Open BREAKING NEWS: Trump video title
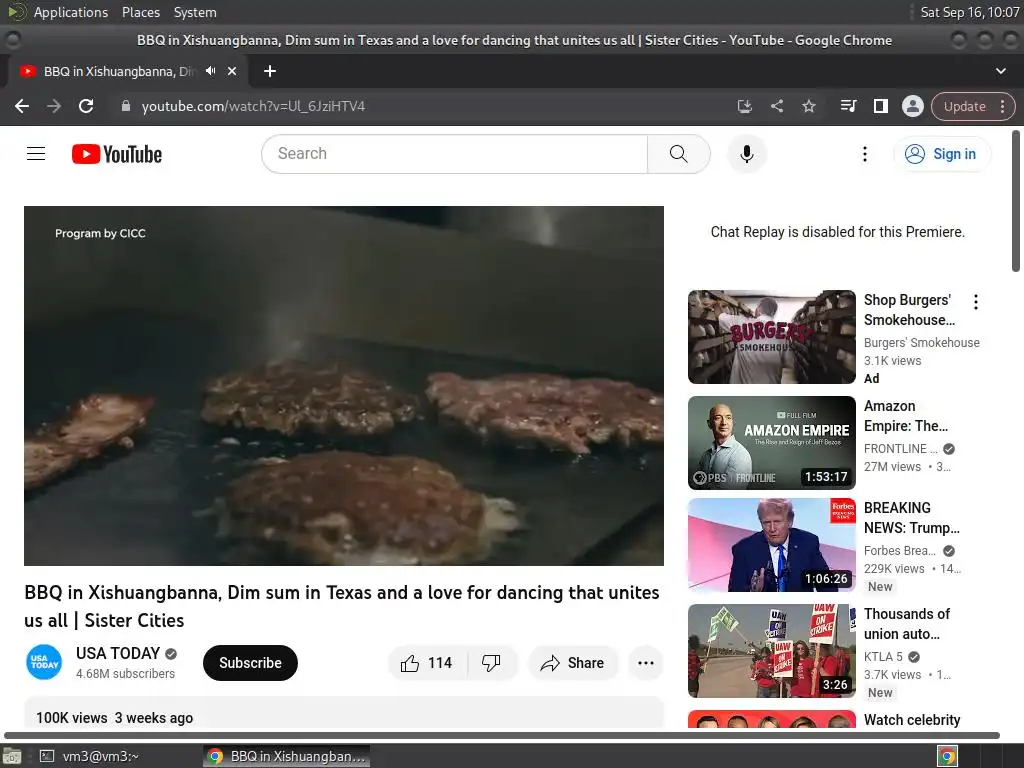 [912, 518]
